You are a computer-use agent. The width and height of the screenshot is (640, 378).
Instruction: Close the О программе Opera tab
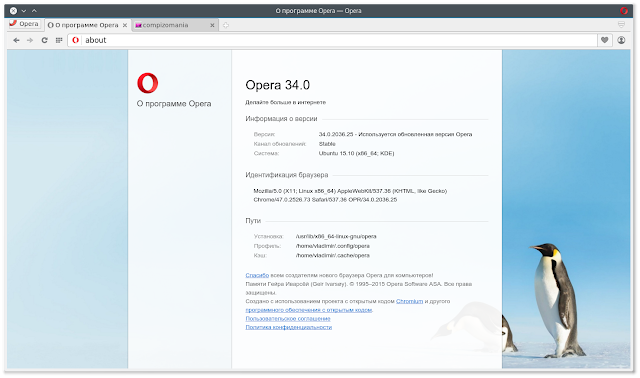(x=125, y=25)
